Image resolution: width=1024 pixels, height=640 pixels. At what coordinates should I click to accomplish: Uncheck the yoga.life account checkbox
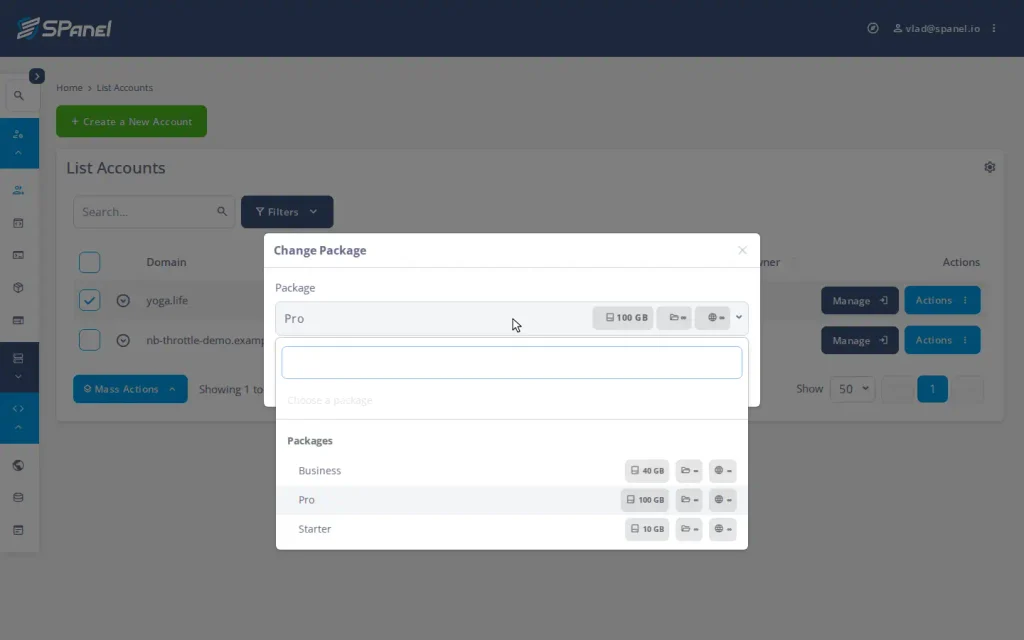click(x=89, y=300)
